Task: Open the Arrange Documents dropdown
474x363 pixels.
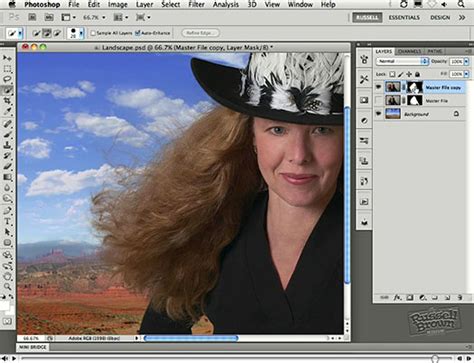Action: [121, 17]
